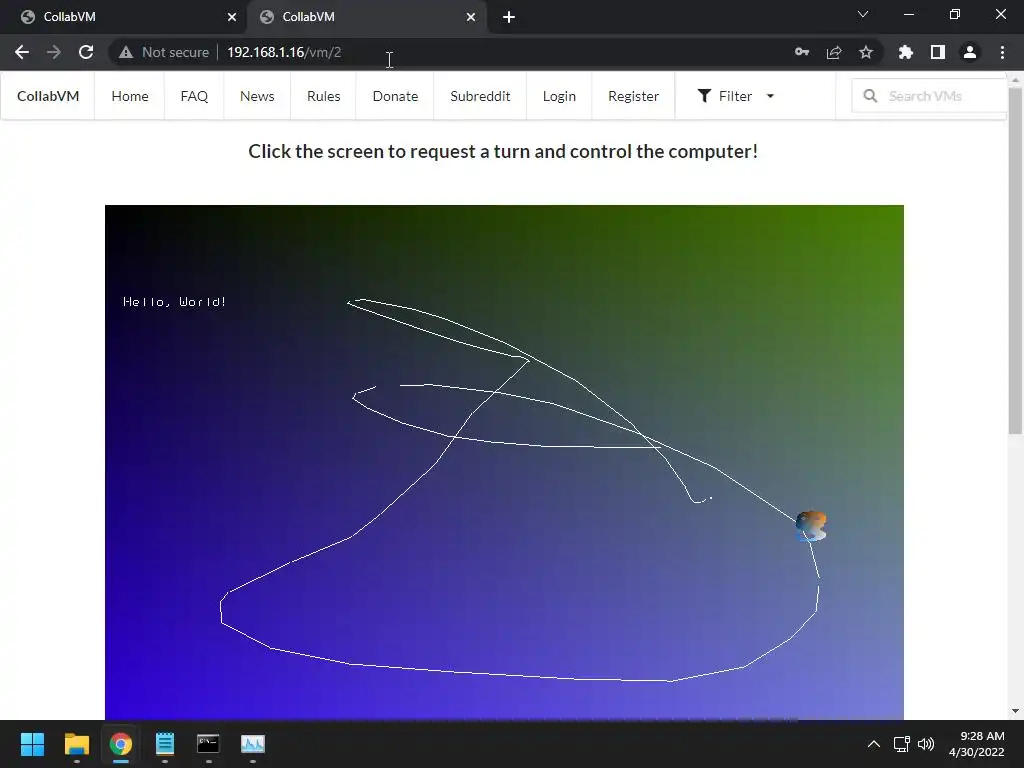Show hidden tray icons chevron
1024x768 pixels.
click(x=874, y=744)
